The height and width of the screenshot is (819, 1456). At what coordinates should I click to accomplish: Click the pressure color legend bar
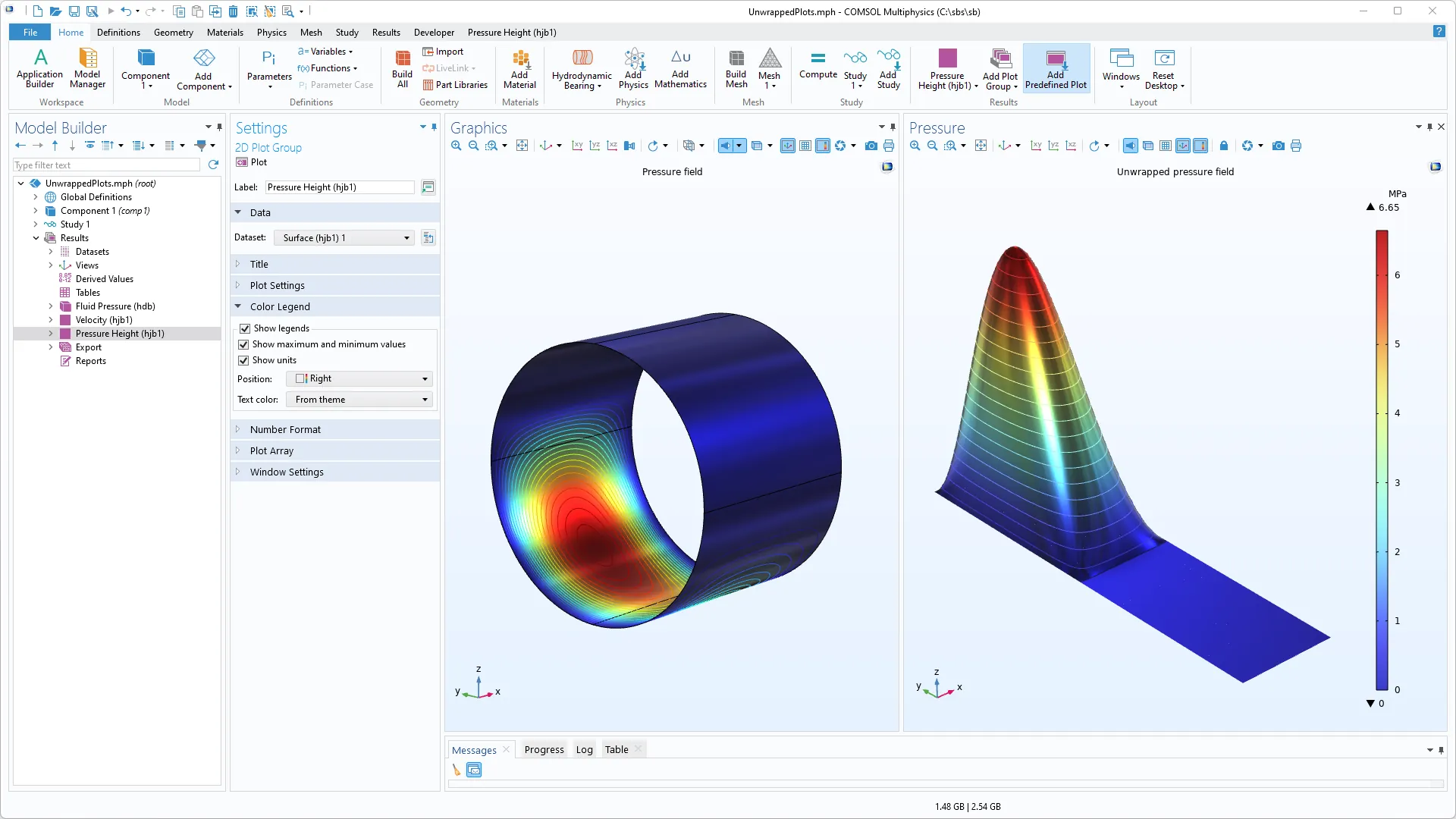[1382, 459]
